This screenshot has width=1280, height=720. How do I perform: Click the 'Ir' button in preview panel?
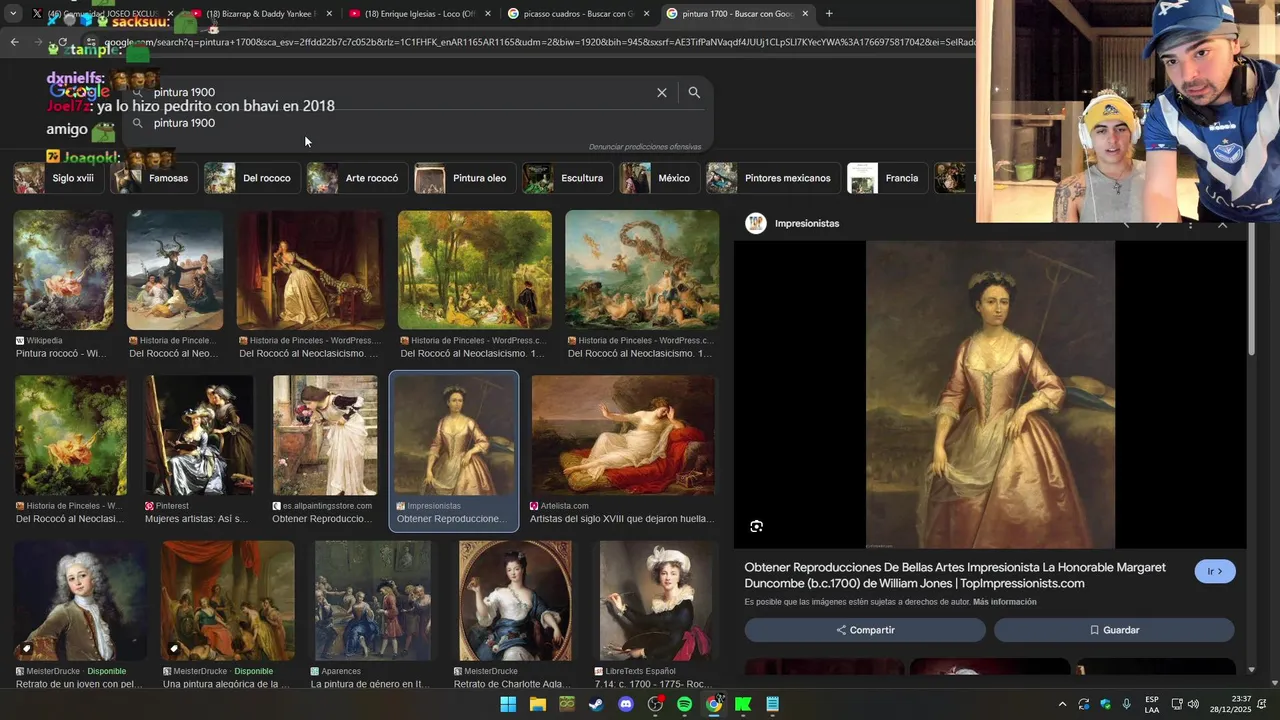(1215, 571)
